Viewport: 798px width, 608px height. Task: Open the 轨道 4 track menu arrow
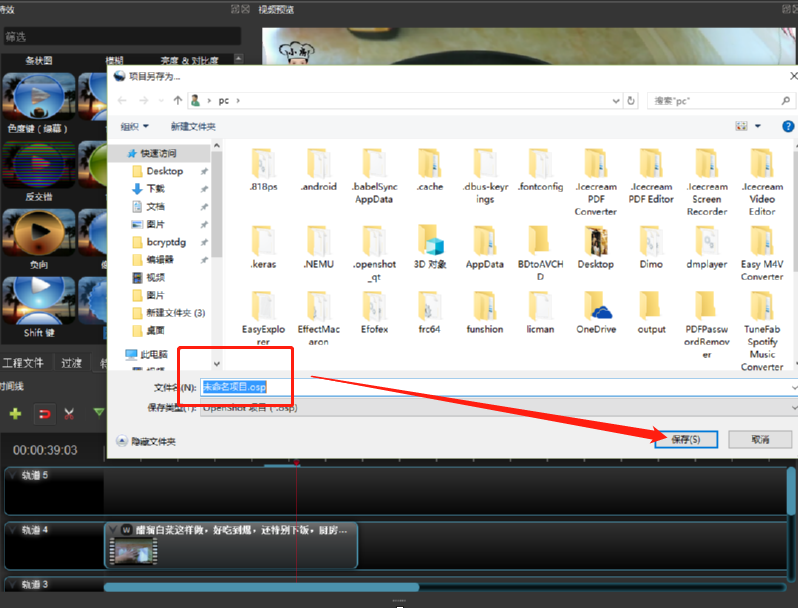13,530
